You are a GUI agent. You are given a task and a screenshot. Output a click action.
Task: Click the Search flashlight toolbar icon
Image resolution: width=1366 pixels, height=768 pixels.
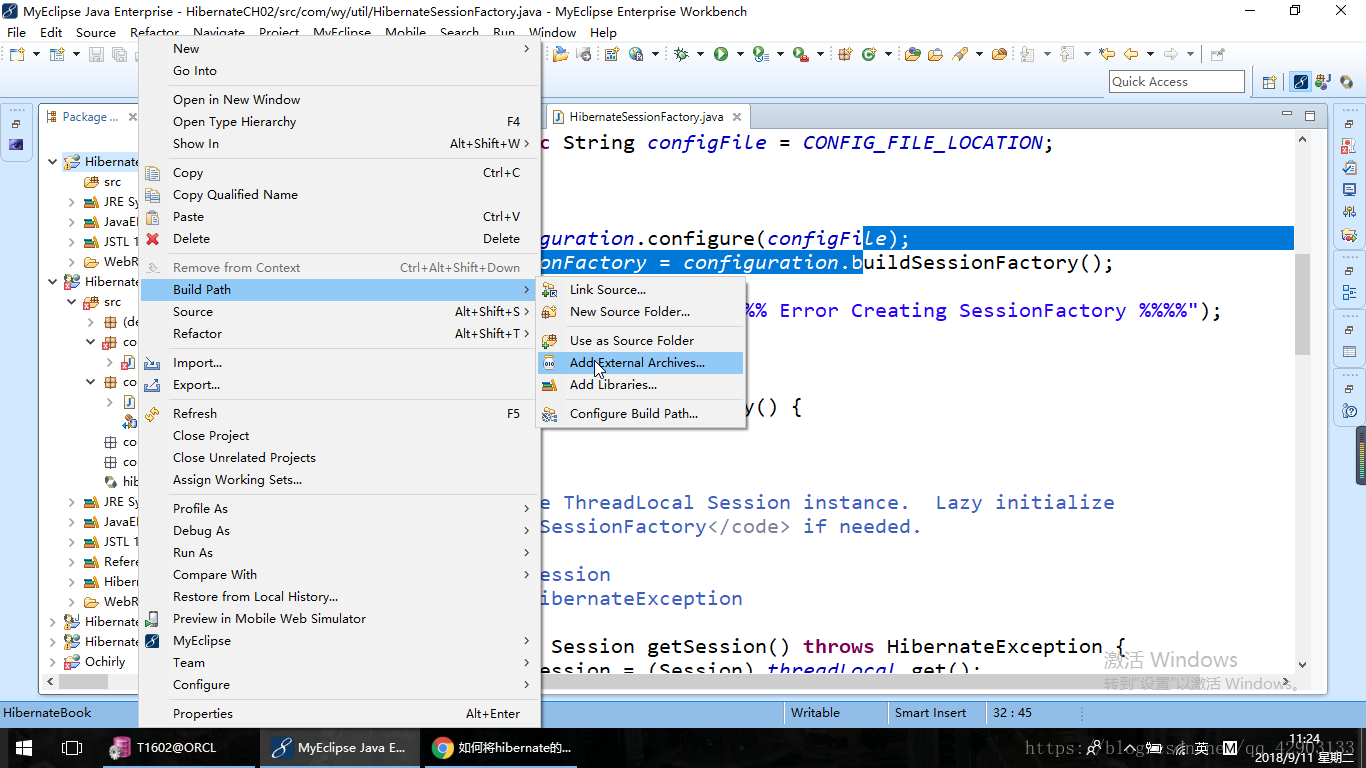pyautogui.click(x=960, y=54)
